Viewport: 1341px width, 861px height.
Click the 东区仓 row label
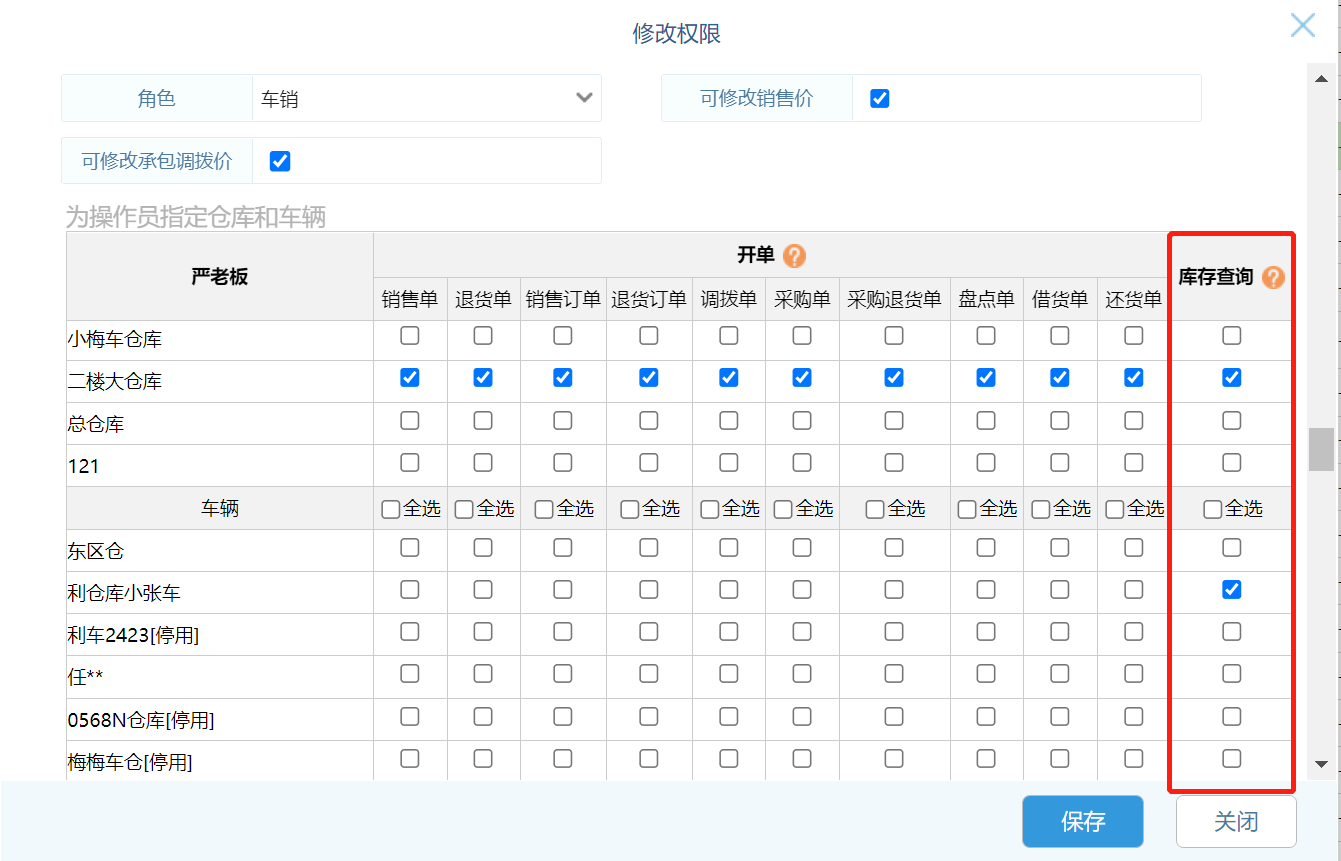96,551
